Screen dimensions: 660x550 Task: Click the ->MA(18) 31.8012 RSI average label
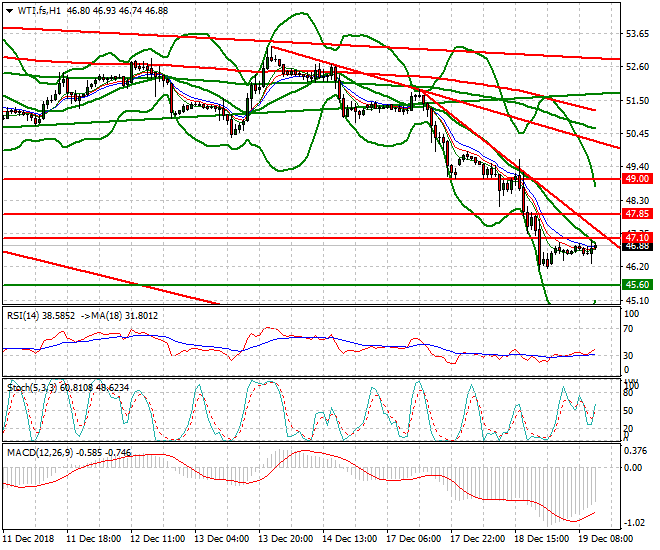pos(120,316)
